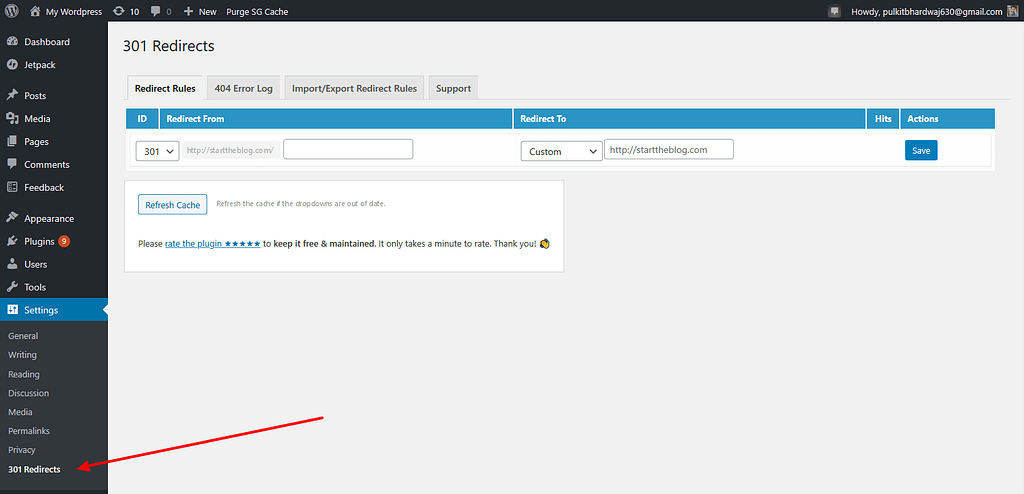Image resolution: width=1024 pixels, height=494 pixels.
Task: Click the 301 Redirects page heading
Action: [x=168, y=46]
